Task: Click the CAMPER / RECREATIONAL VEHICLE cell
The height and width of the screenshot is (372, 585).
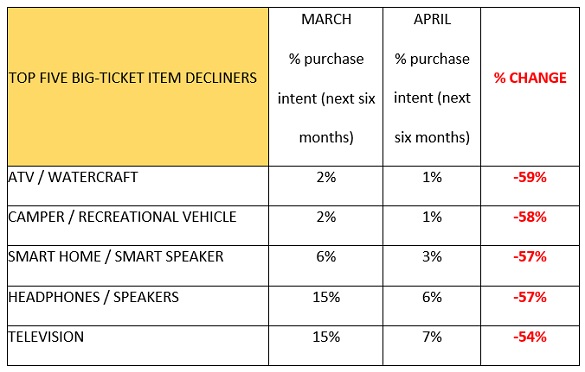Action: click(138, 225)
